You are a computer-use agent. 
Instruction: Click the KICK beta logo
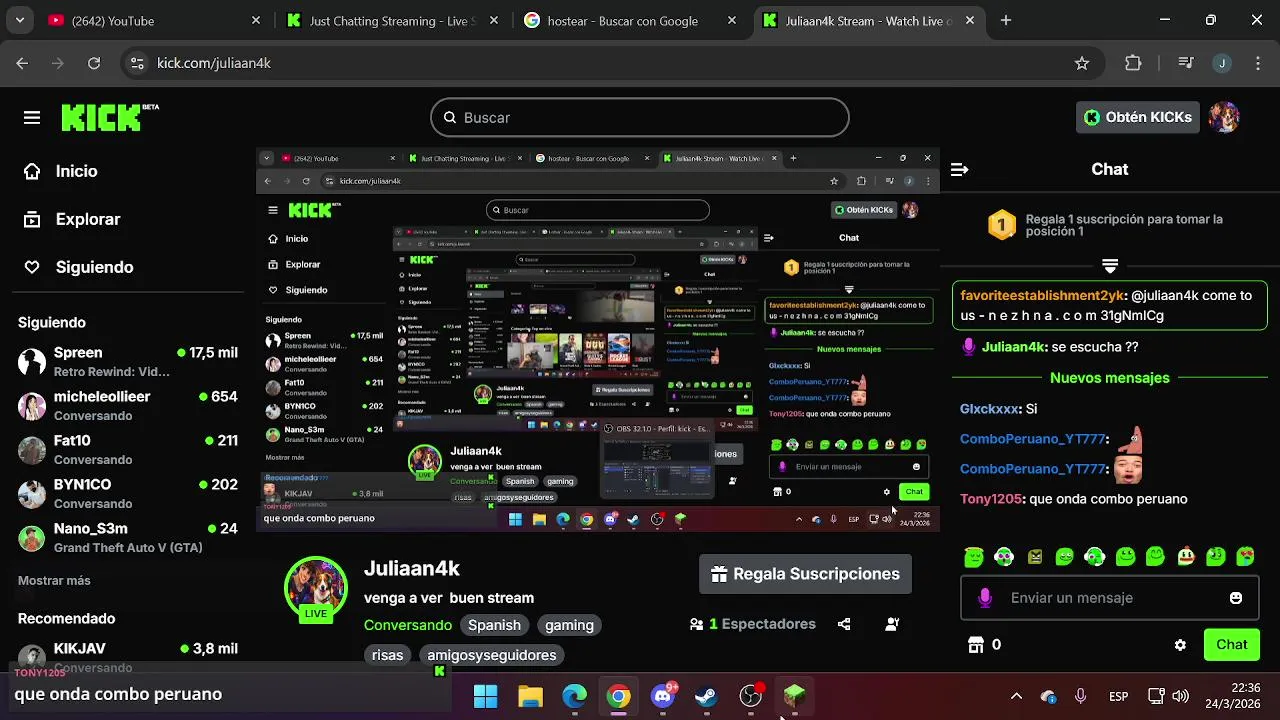click(109, 117)
